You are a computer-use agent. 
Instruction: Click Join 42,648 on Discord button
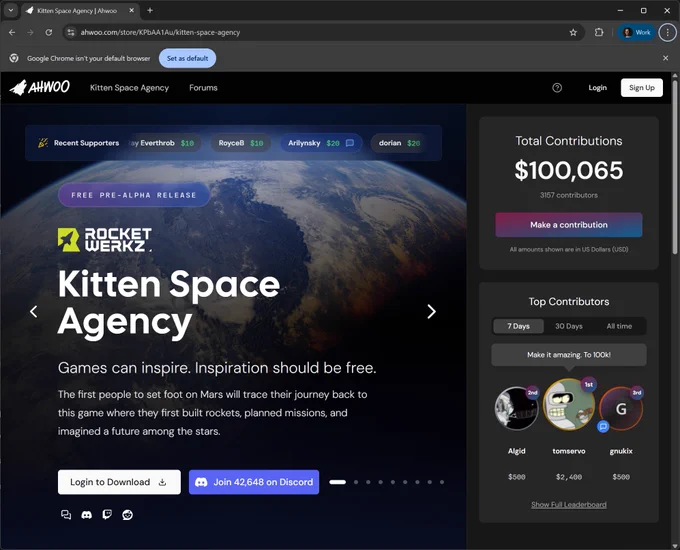(254, 482)
